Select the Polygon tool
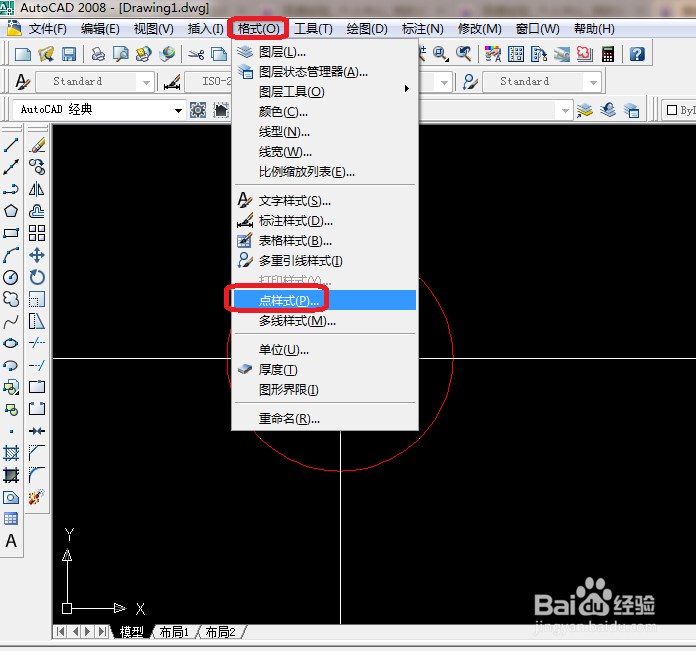 11,211
